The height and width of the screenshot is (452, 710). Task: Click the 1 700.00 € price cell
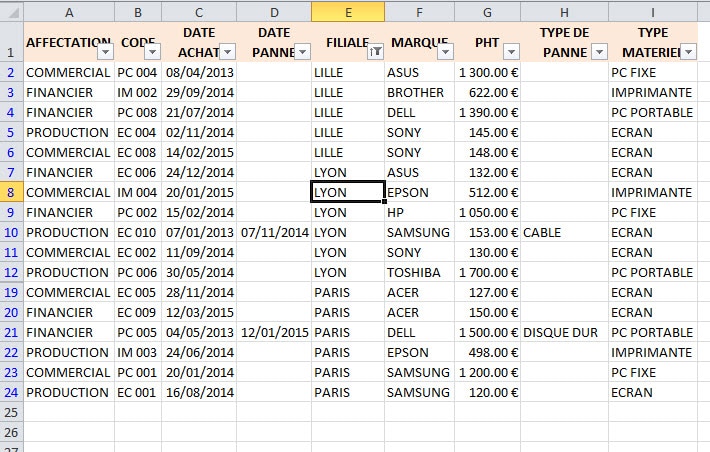pos(487,273)
